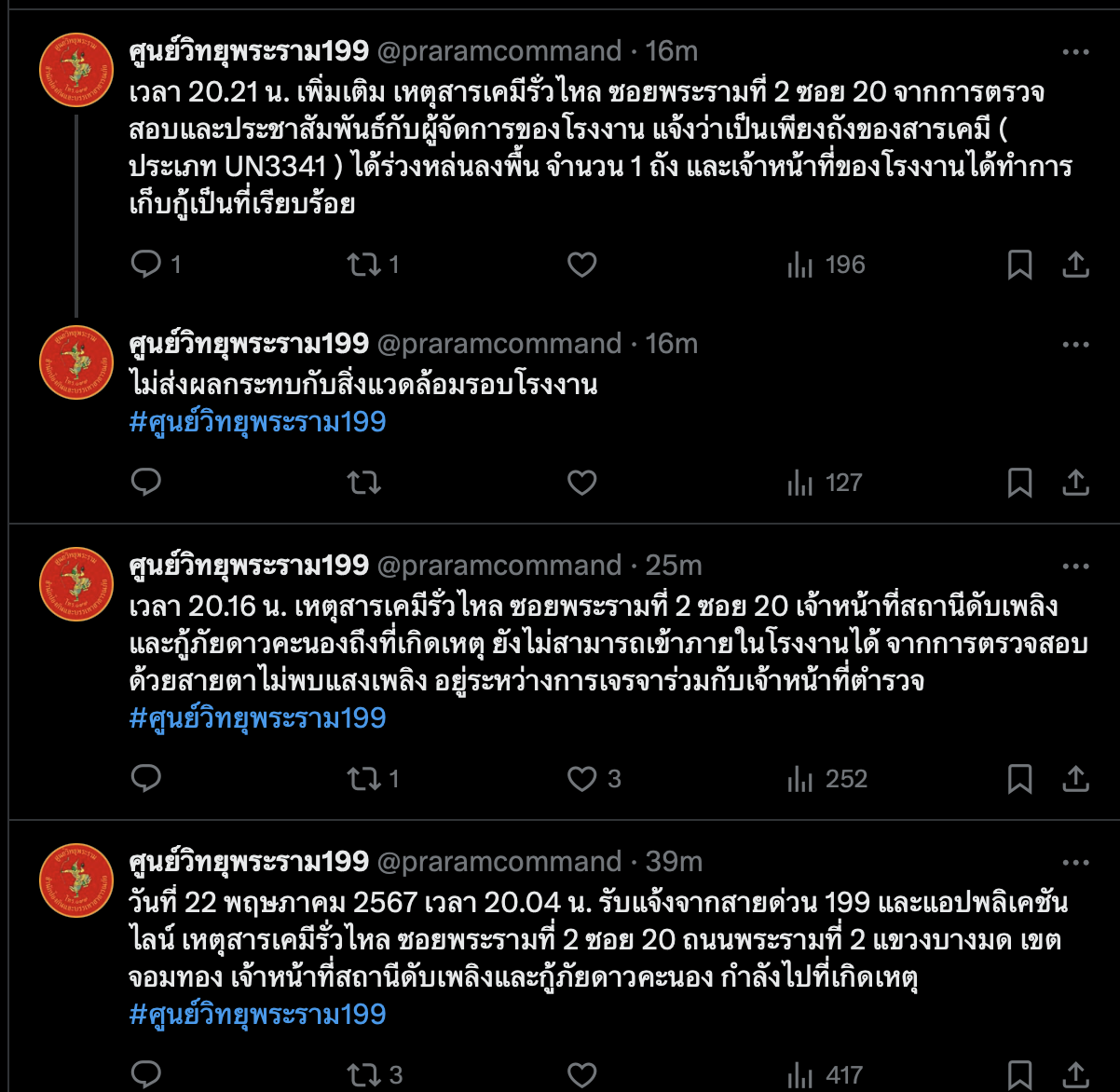Image resolution: width=1120 pixels, height=1092 pixels.
Task: View analytics showing 196 views
Action: point(826,265)
